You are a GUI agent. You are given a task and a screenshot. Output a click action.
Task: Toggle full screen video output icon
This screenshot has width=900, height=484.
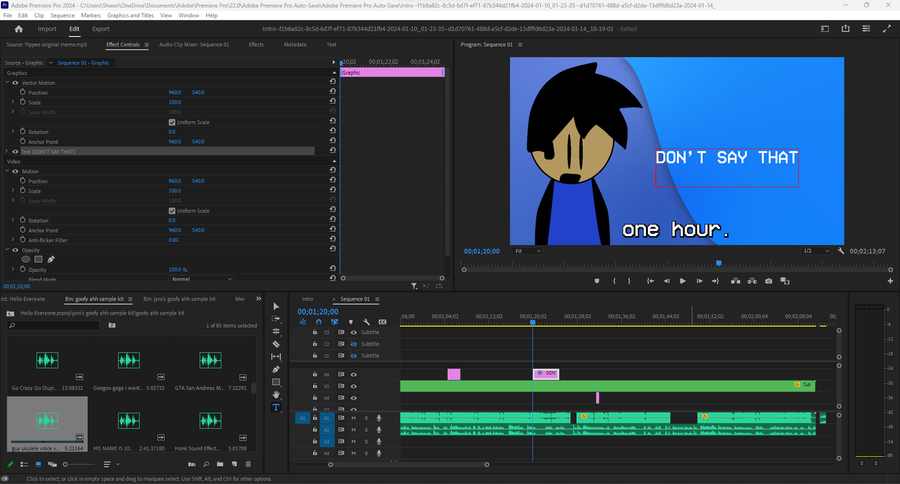point(887,29)
